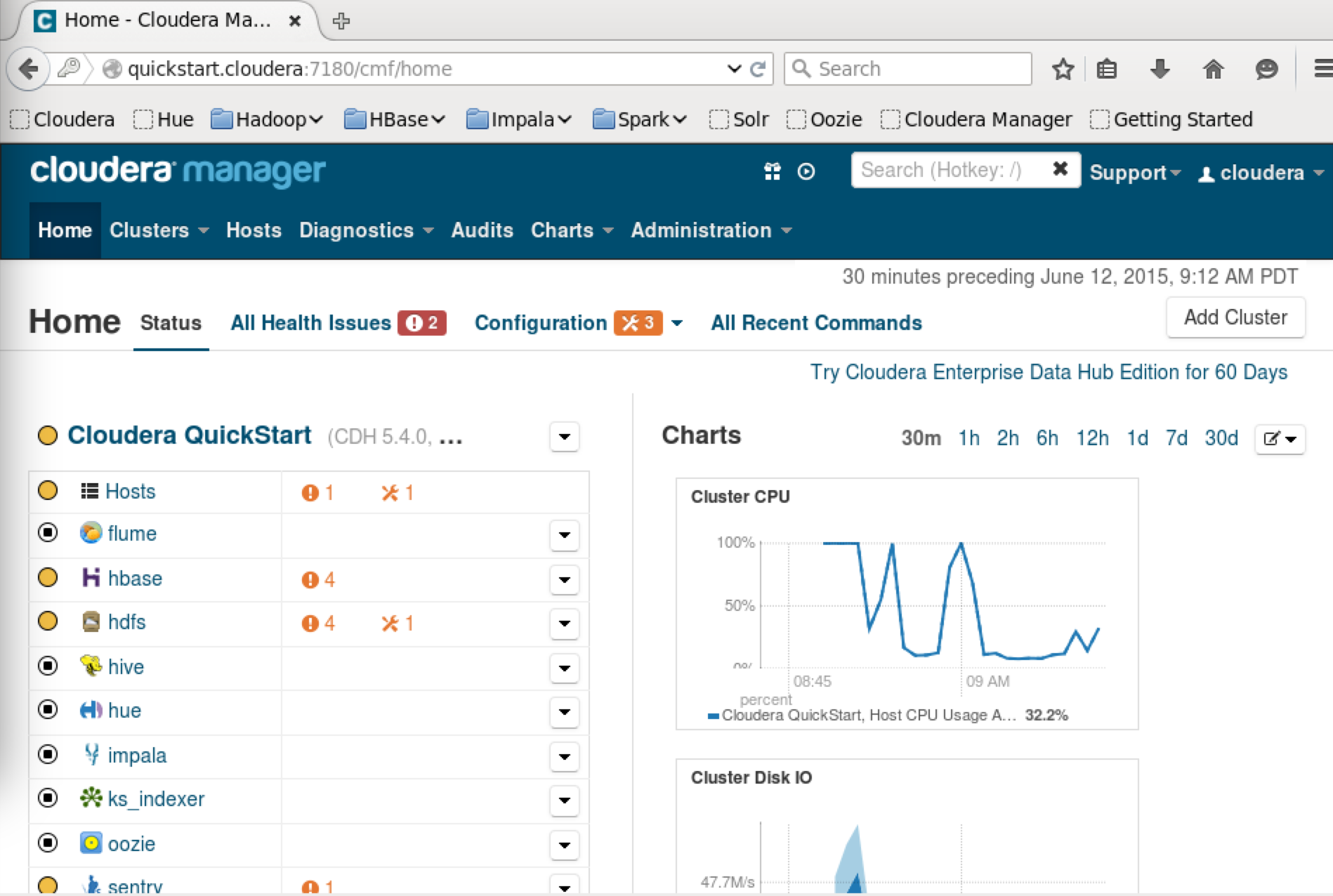Viewport: 1333px width, 896px height.
Task: Set chart time range to 1h
Action: (x=969, y=438)
